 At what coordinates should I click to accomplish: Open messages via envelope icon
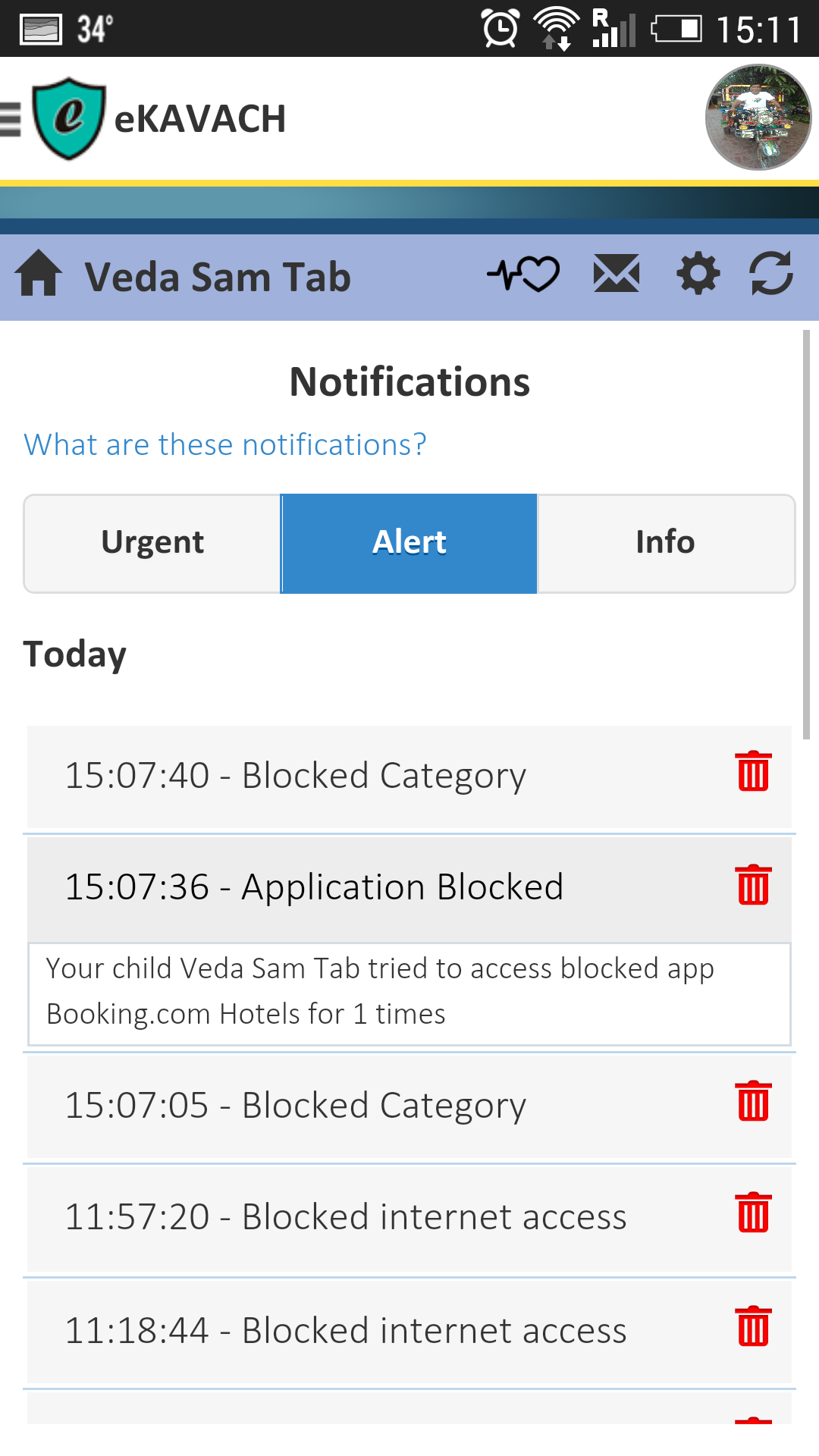(616, 275)
